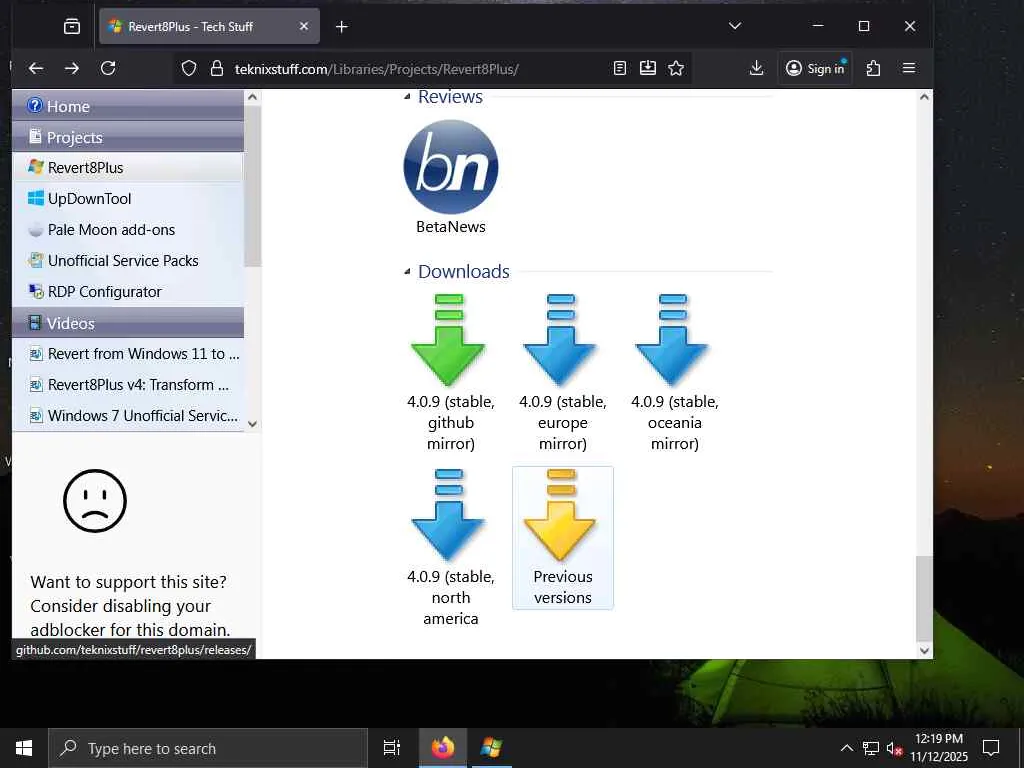1024x768 pixels.
Task: Click the Sign in button
Action: [815, 68]
